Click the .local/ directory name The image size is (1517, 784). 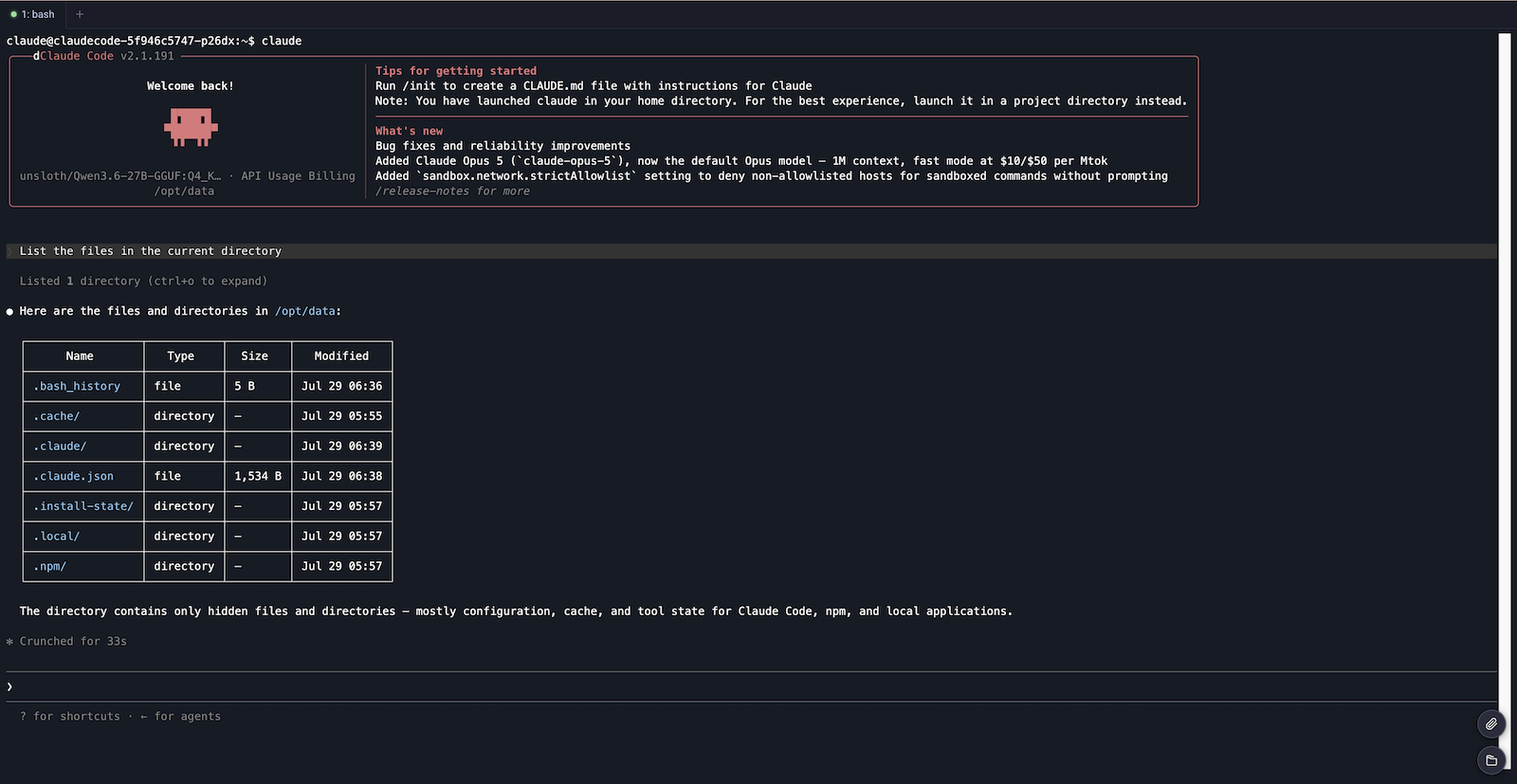[57, 536]
